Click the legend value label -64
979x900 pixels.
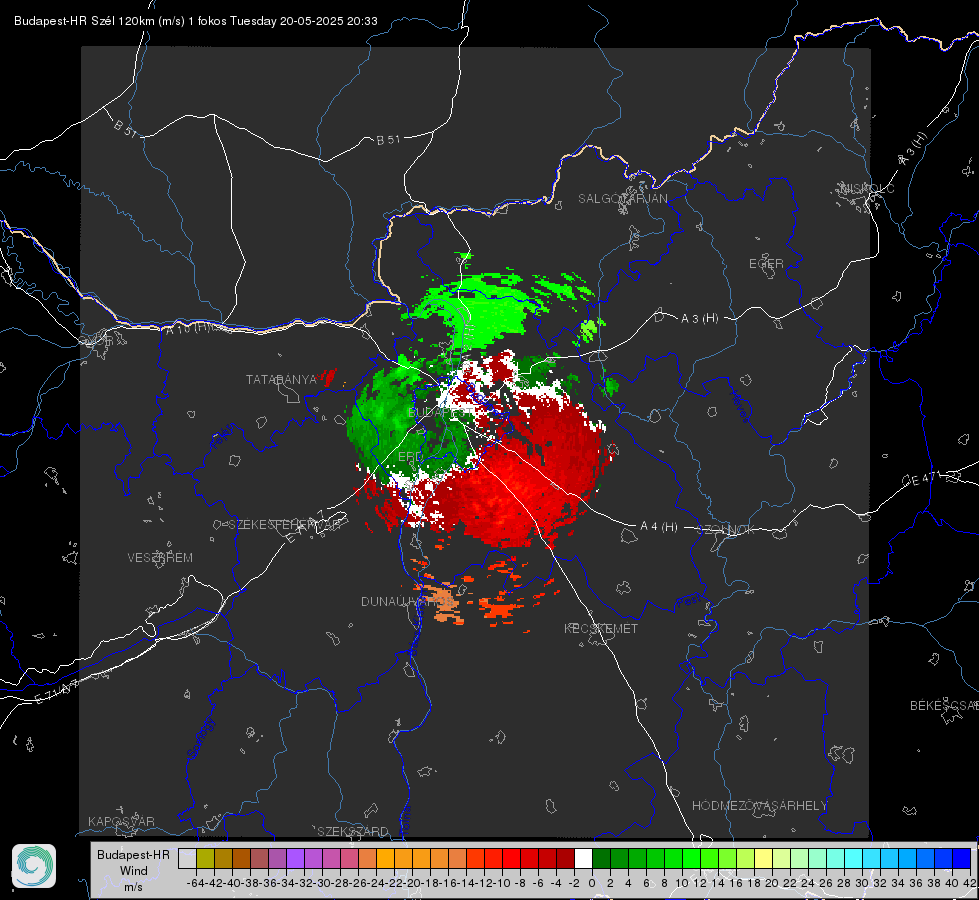pos(196,883)
